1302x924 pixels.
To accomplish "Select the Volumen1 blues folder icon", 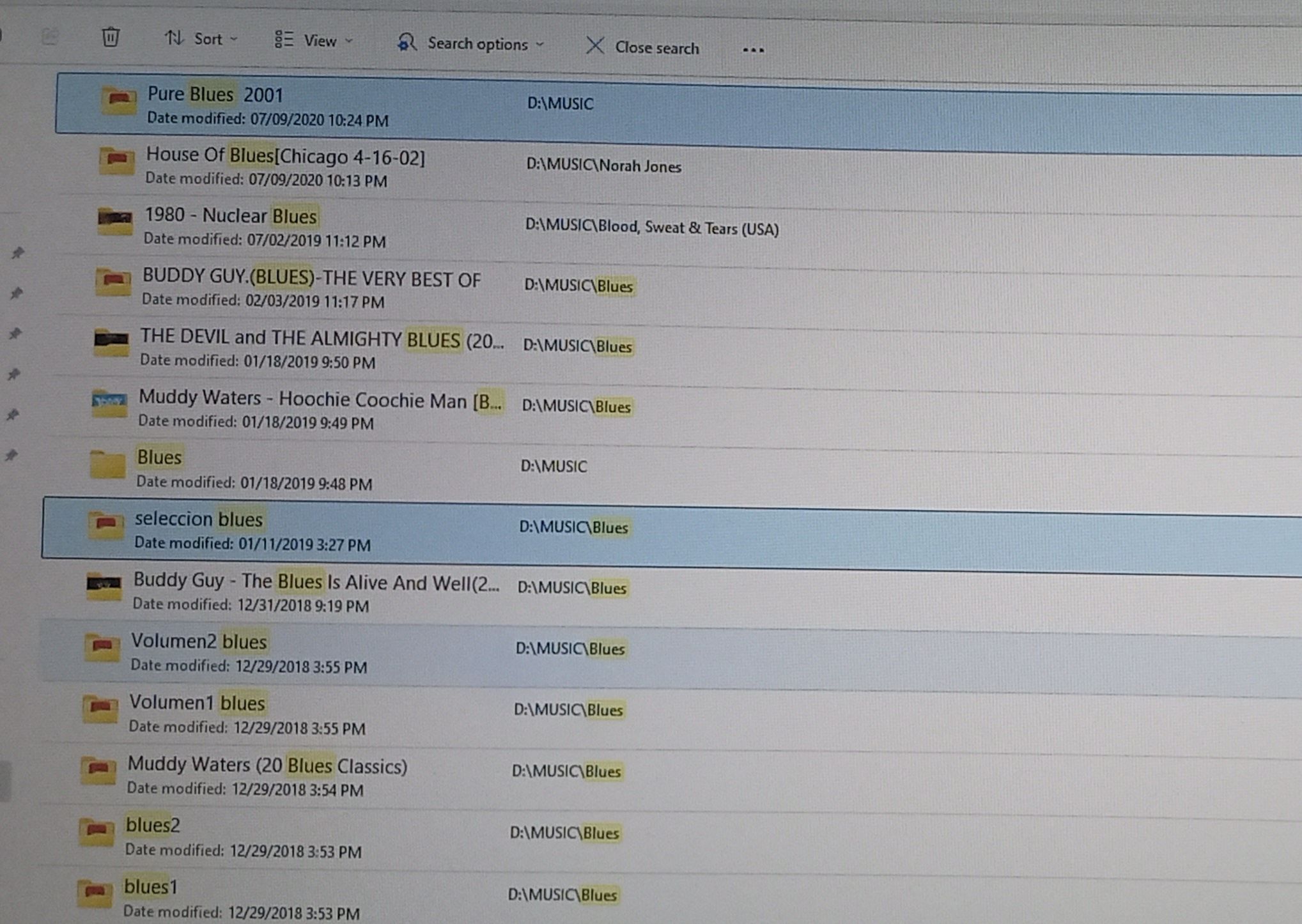I will [100, 708].
